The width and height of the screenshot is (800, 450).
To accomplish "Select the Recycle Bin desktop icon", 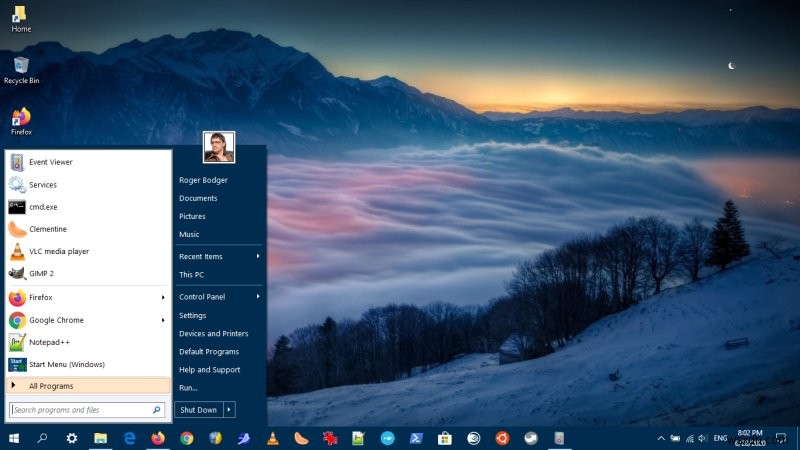I will pyautogui.click(x=21, y=71).
